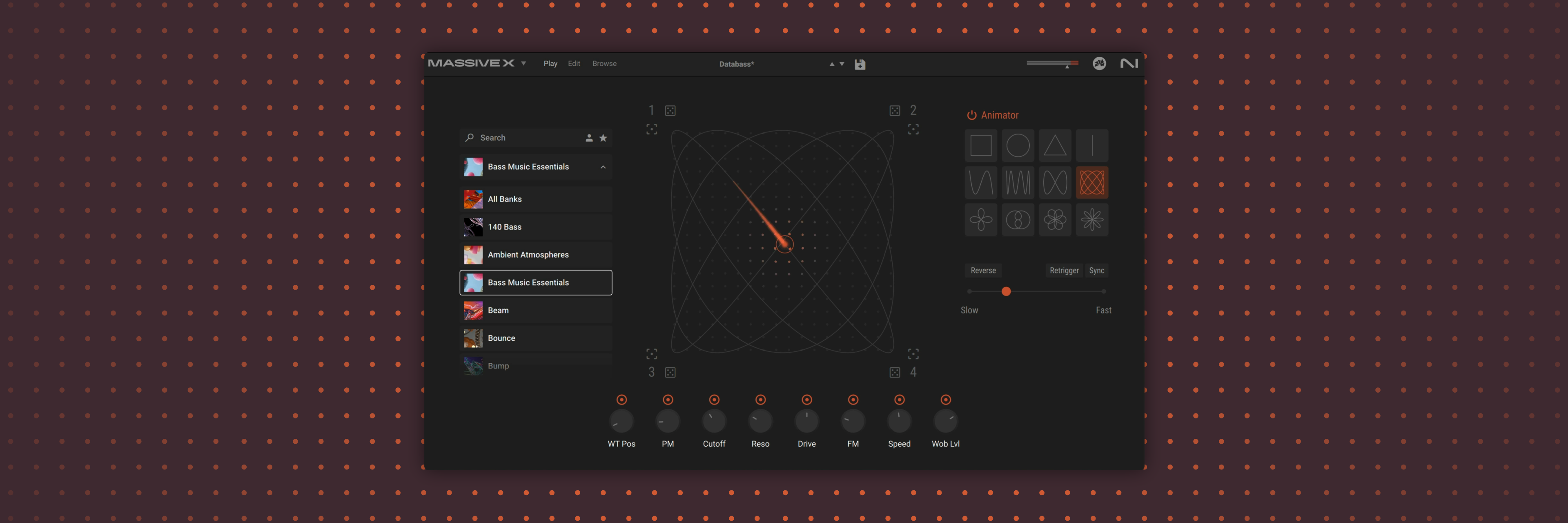The image size is (1568, 523).
Task: Click the MASSIVE X logo
Action: [471, 63]
